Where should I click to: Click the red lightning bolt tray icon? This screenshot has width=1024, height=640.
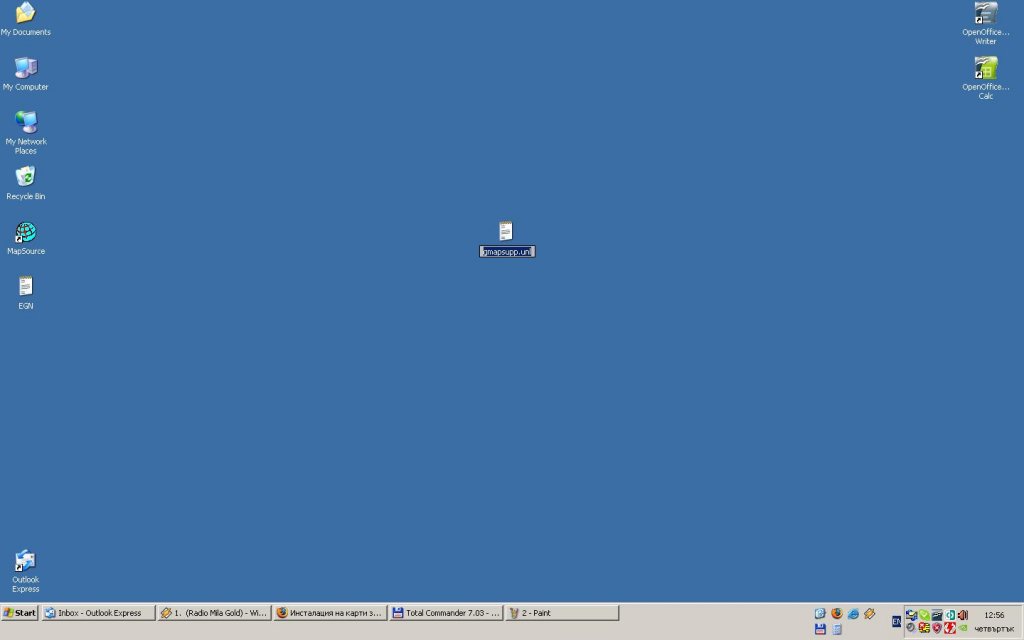950,628
